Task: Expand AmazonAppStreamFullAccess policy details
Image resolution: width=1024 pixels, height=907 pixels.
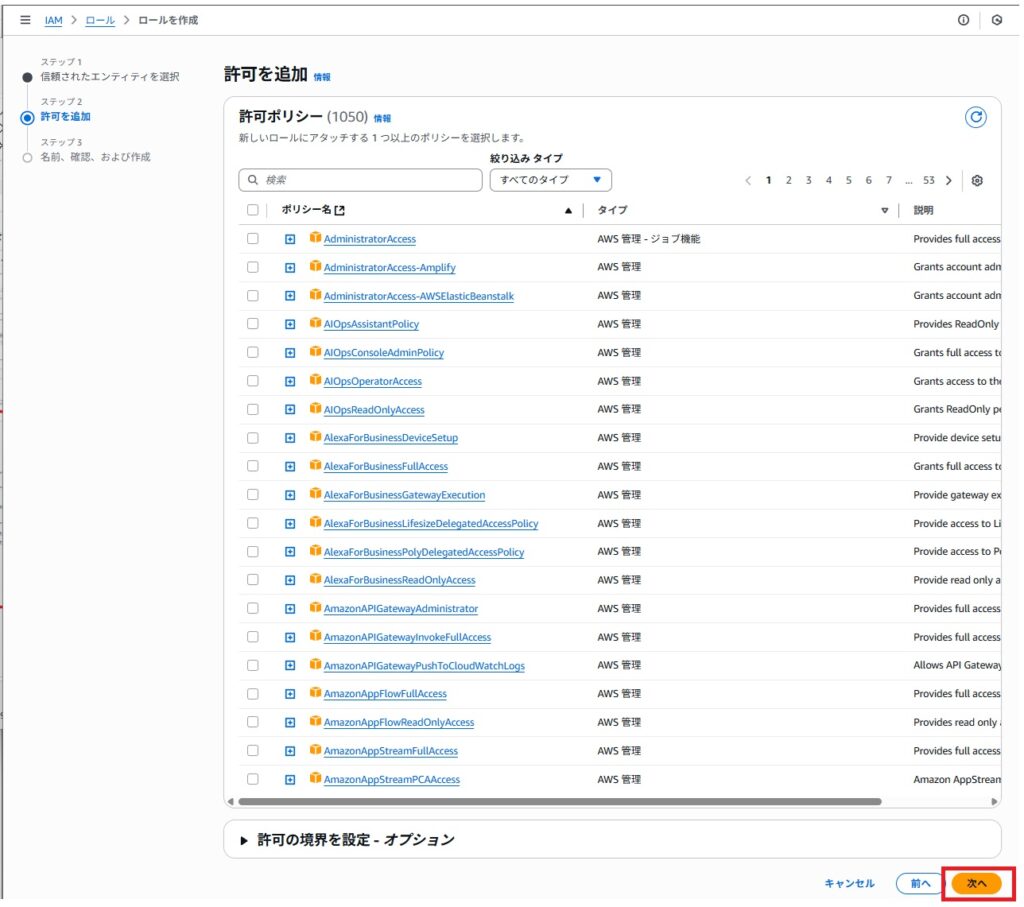Action: [x=290, y=751]
